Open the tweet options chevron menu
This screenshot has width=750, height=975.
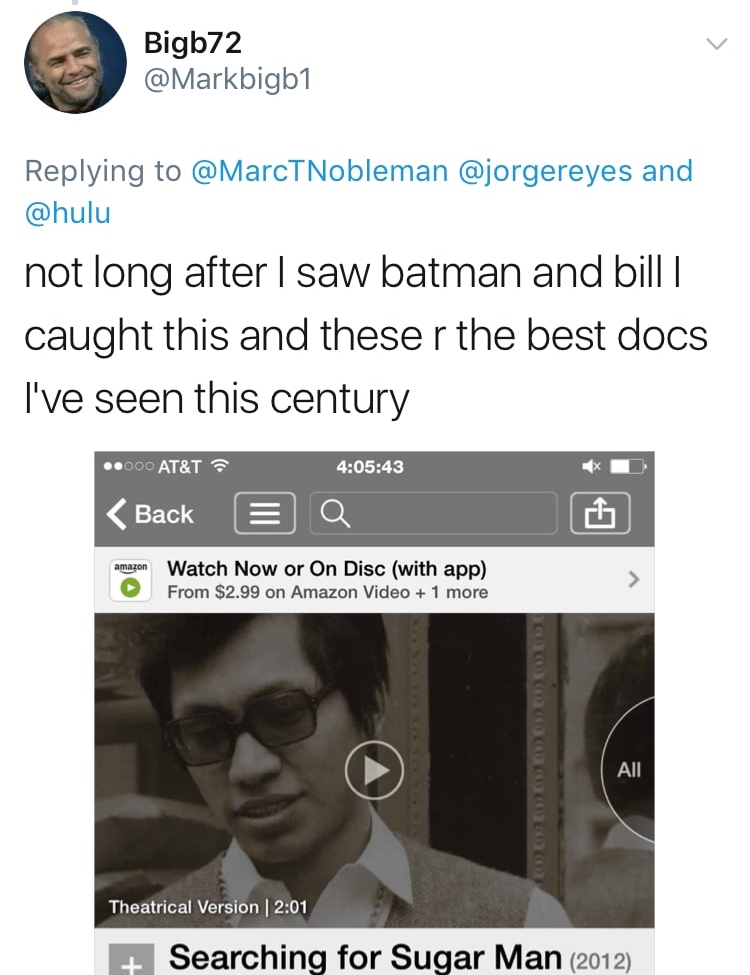(715, 44)
